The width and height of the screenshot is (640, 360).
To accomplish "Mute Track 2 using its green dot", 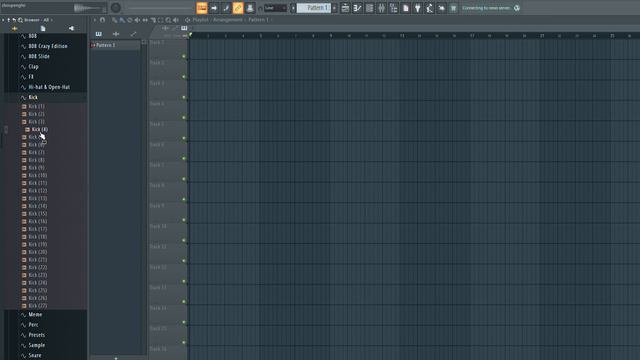I will [184, 77].
